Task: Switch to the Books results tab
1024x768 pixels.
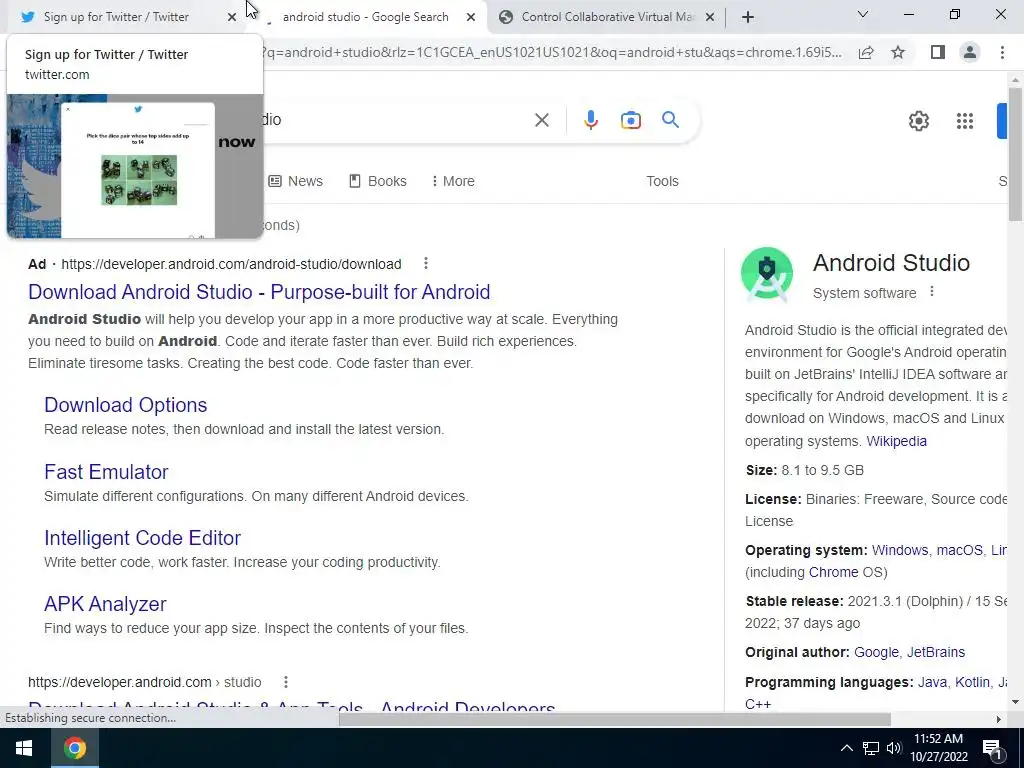Action: 377,181
